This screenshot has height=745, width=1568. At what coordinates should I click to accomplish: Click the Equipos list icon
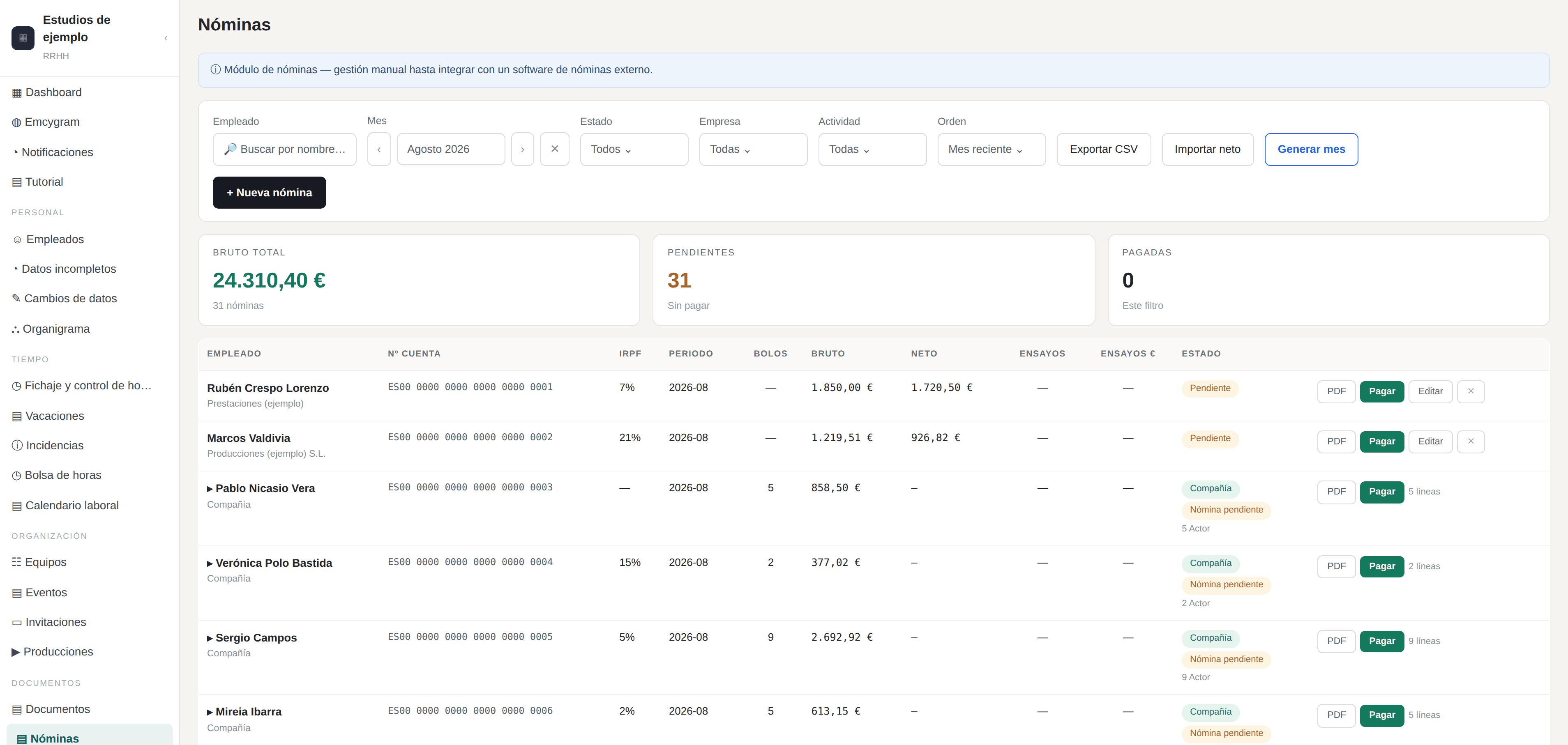click(16, 562)
